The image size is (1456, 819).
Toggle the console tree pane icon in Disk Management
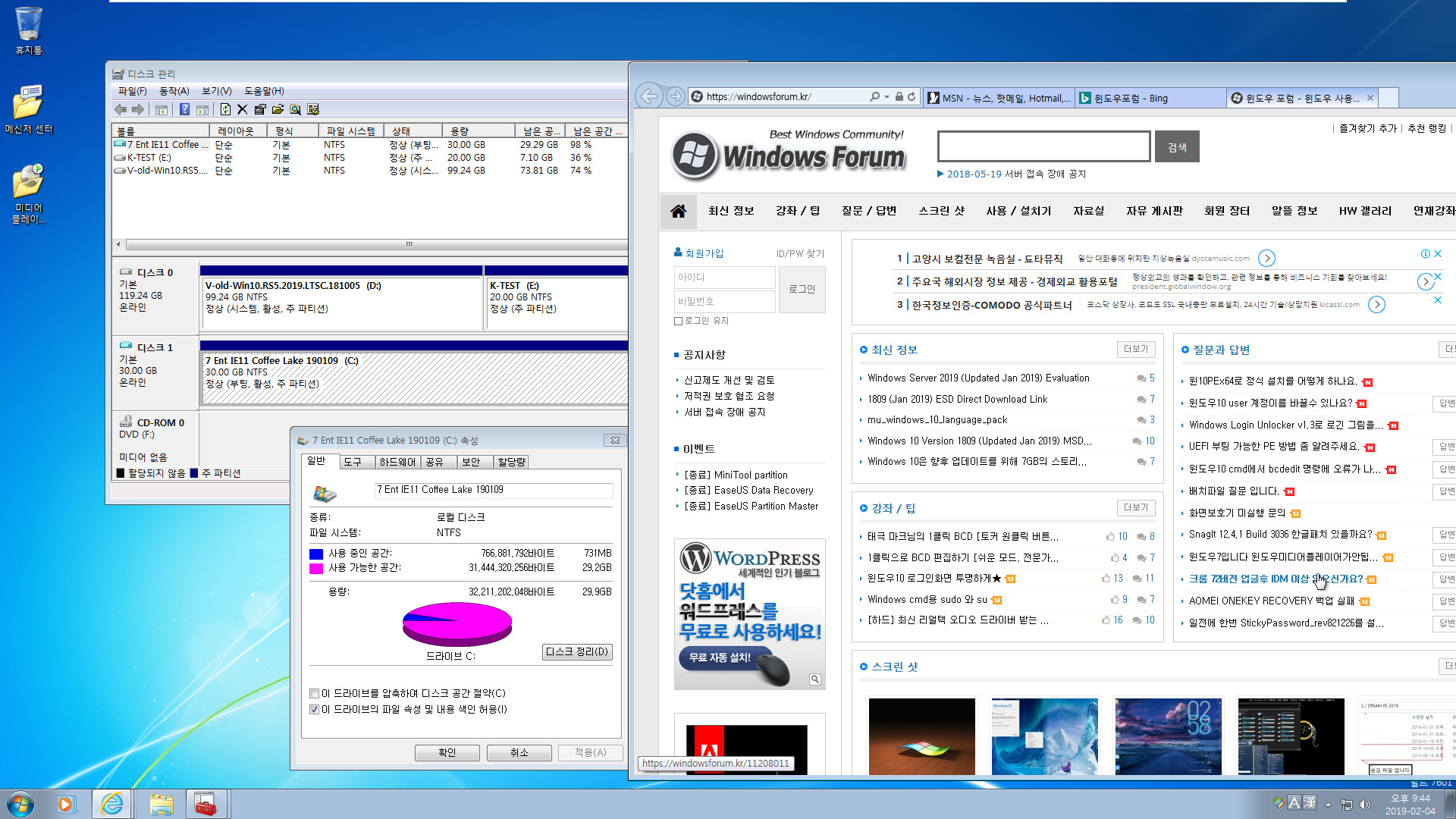pos(161,109)
